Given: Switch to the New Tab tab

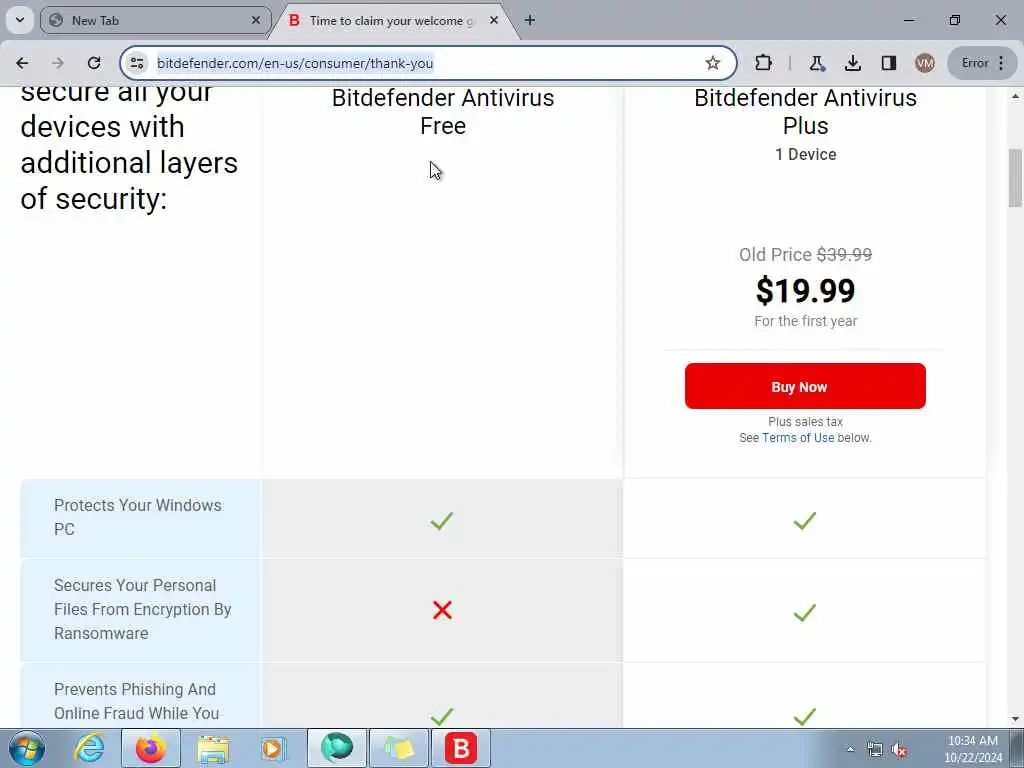Looking at the screenshot, I should 156,20.
